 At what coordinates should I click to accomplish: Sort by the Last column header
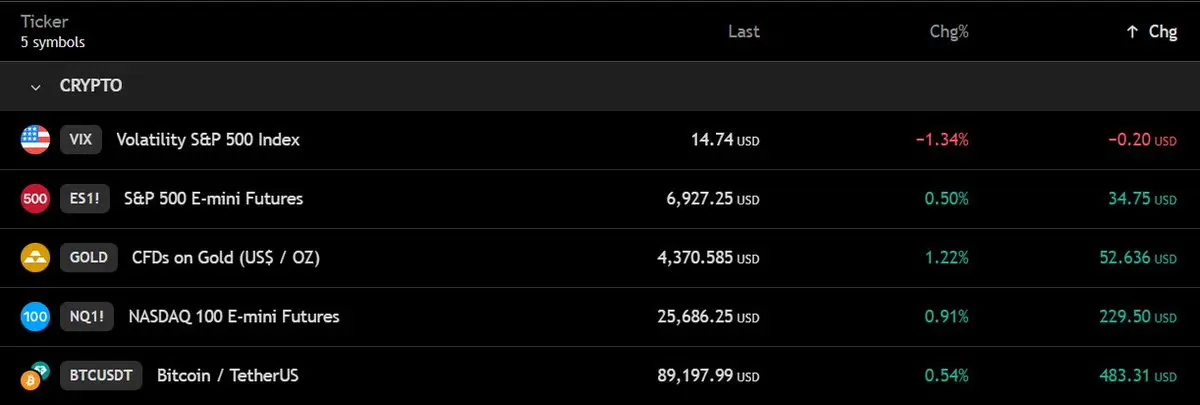(x=743, y=31)
